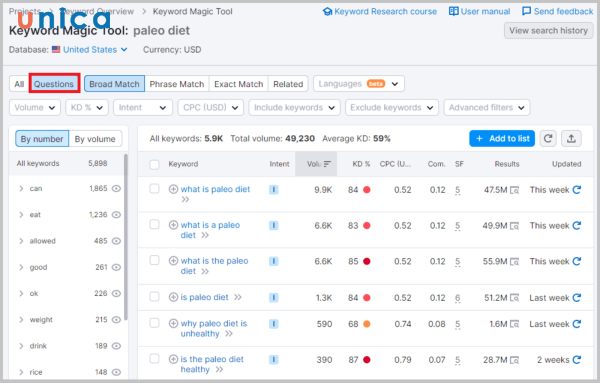The image size is (600, 383).
Task: Click plus icon for 'why paleo diet is unhealthy'
Action: [x=173, y=323]
